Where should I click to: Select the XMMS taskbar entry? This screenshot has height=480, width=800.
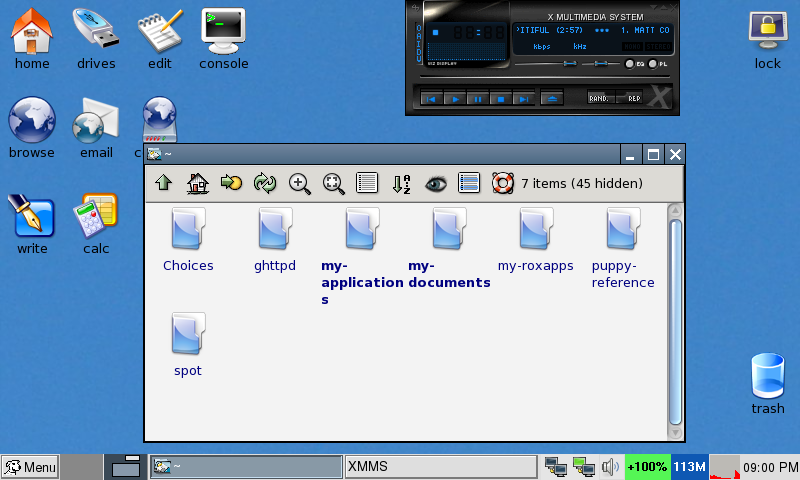(440, 467)
